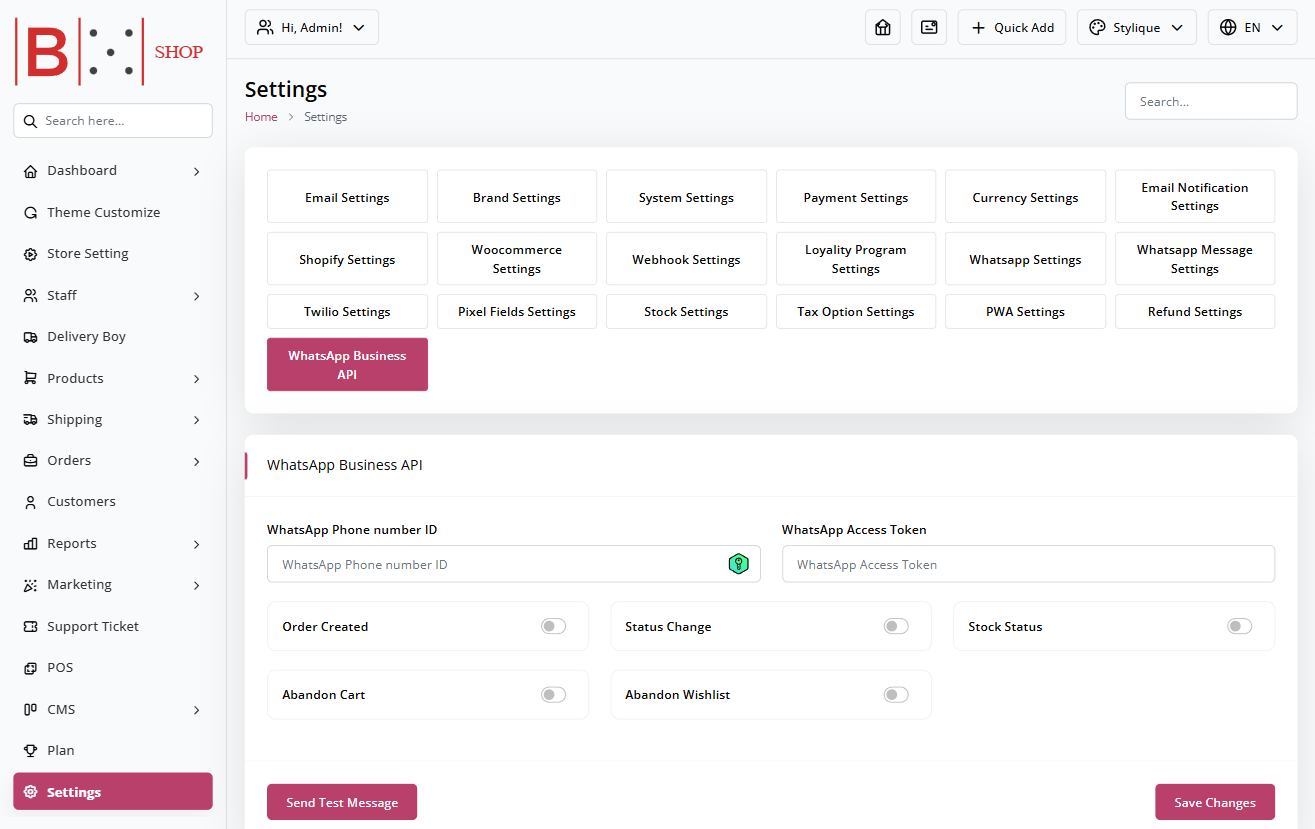Switch to the Payment Settings tab

click(x=855, y=196)
